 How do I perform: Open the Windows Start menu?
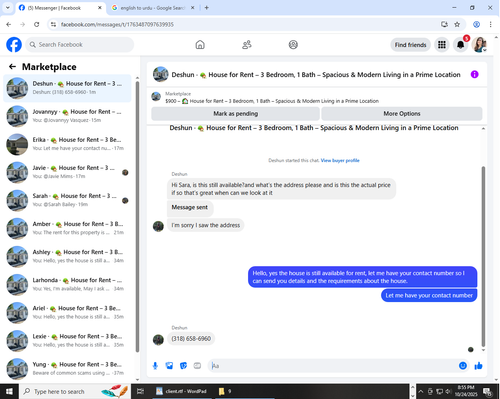point(9,391)
